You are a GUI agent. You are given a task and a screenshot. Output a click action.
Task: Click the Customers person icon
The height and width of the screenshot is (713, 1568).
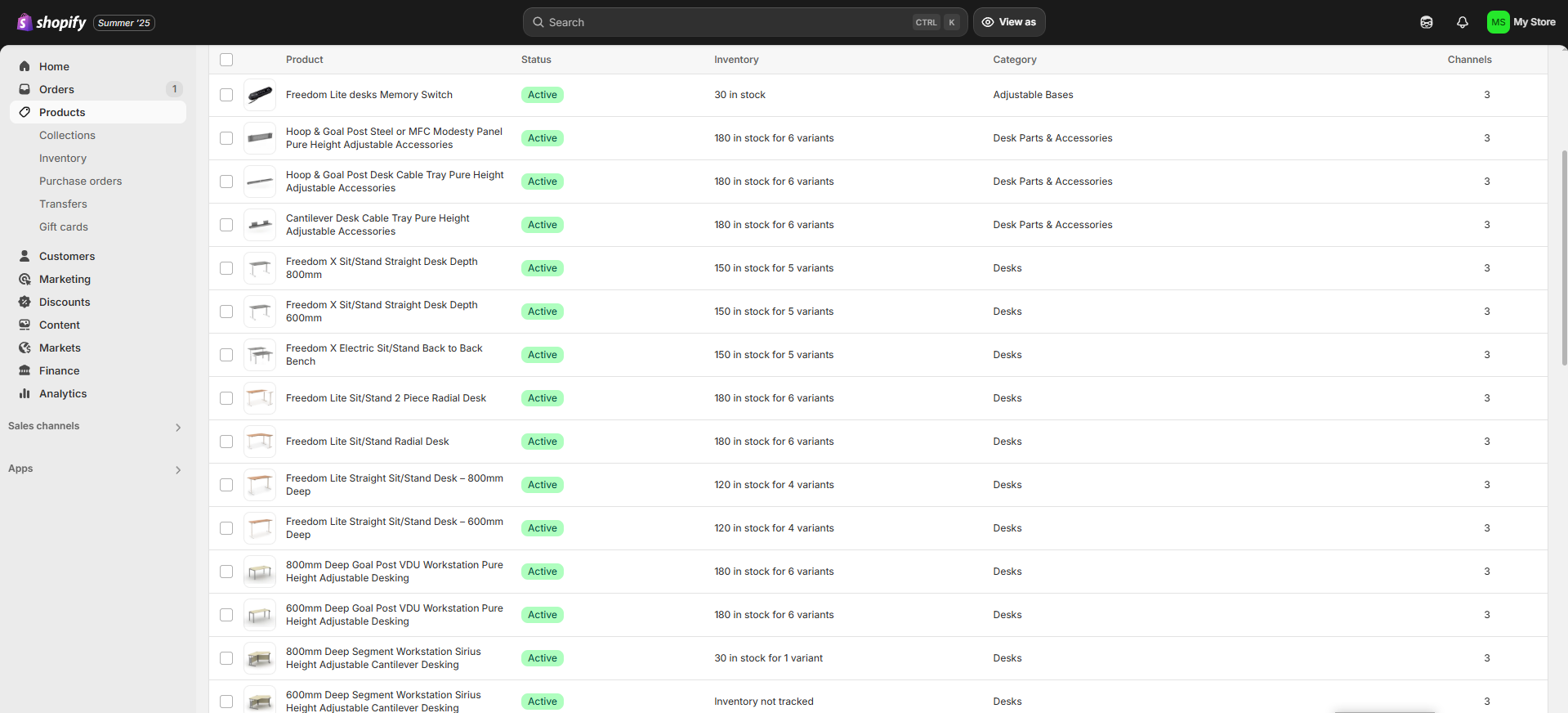25,256
